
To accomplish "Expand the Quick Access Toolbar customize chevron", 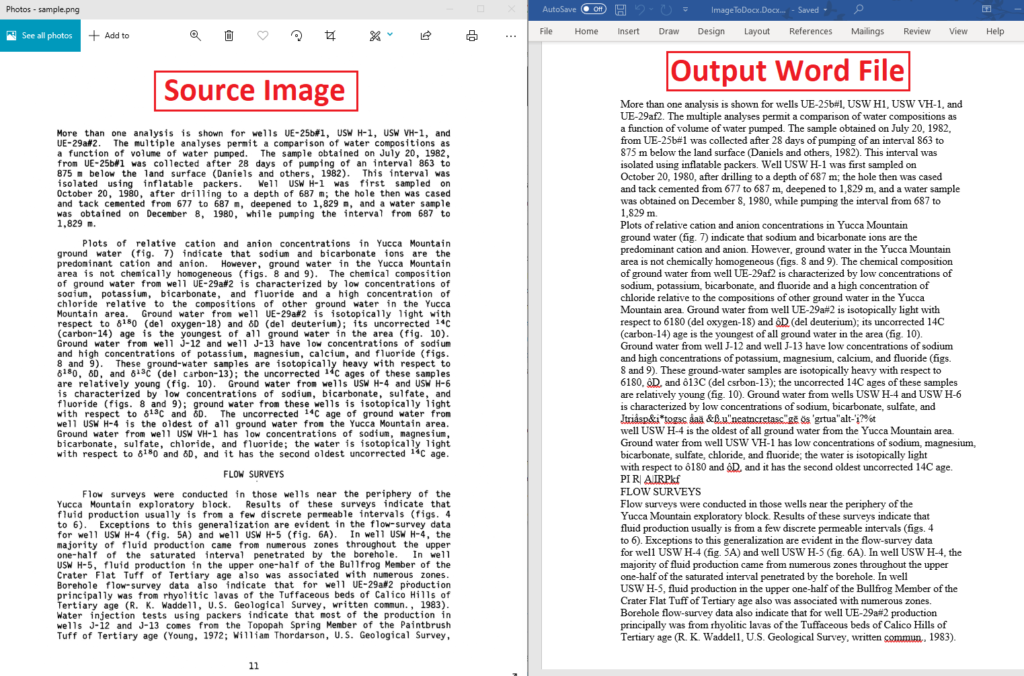I will [685, 9].
